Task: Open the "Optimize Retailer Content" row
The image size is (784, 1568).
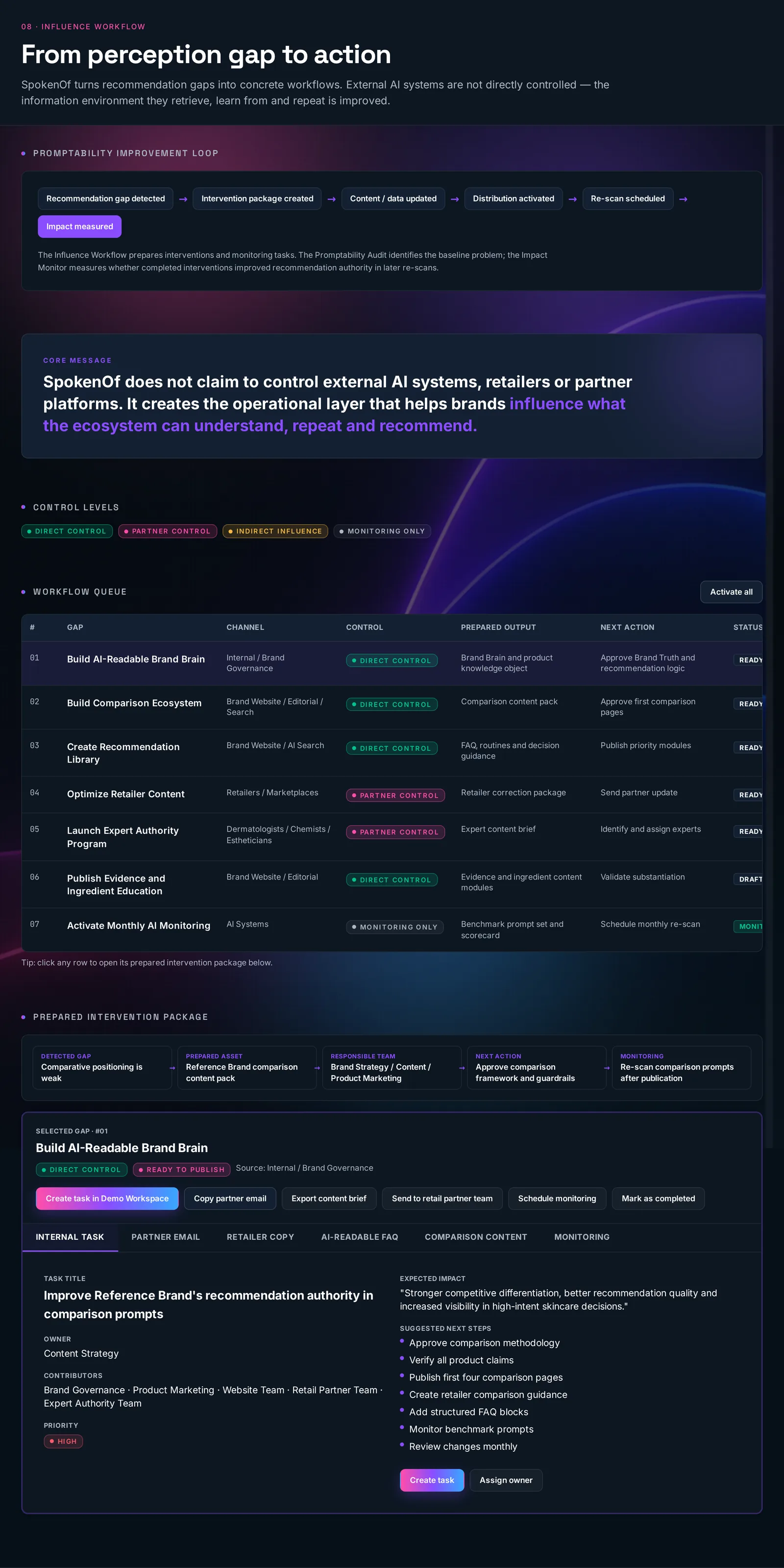Action: pos(392,794)
